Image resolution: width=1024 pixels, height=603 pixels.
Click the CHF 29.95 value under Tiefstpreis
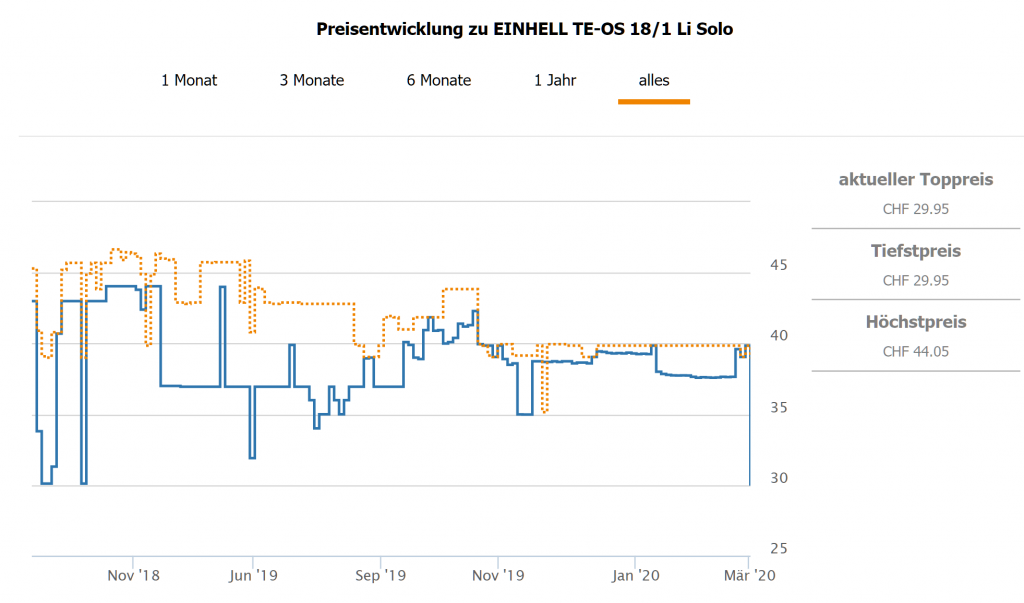[915, 280]
